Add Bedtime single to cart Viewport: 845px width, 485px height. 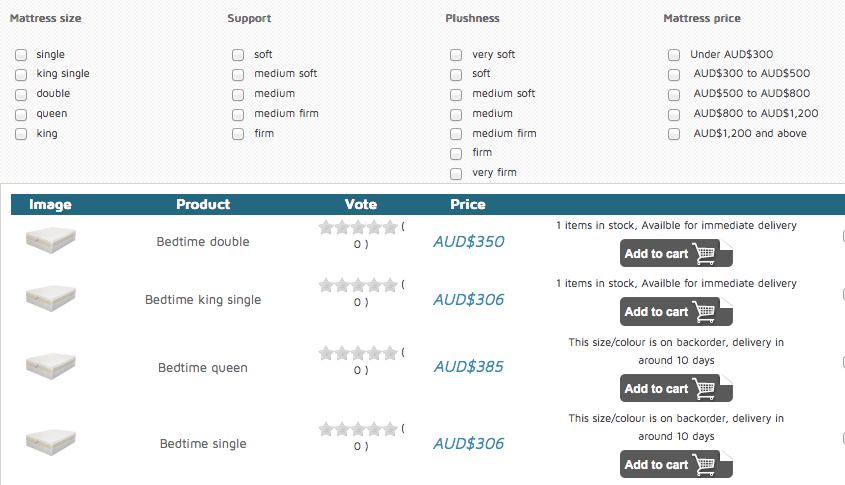click(x=676, y=464)
